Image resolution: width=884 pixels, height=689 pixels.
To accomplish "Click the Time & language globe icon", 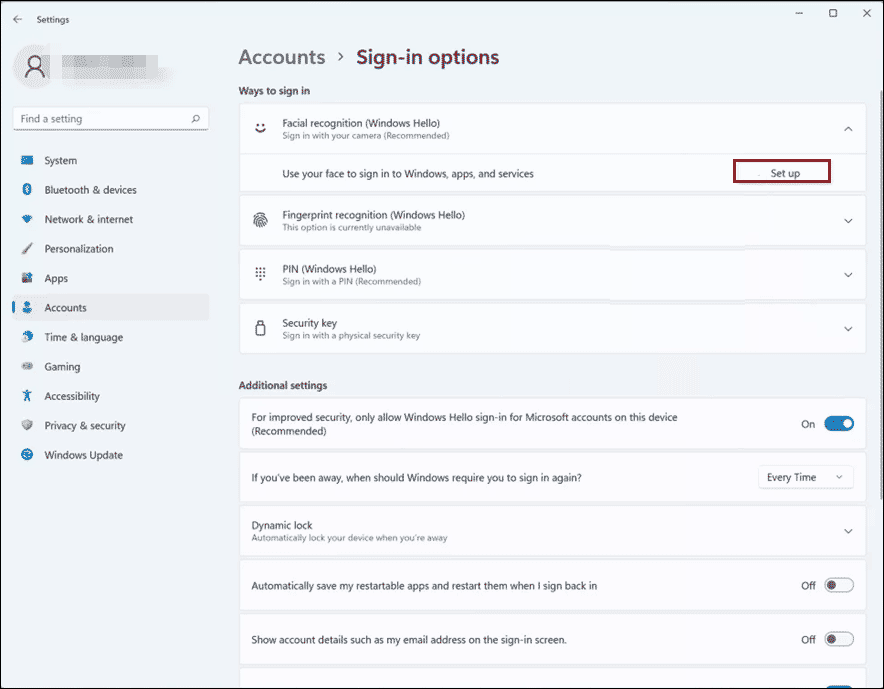I will pos(27,337).
